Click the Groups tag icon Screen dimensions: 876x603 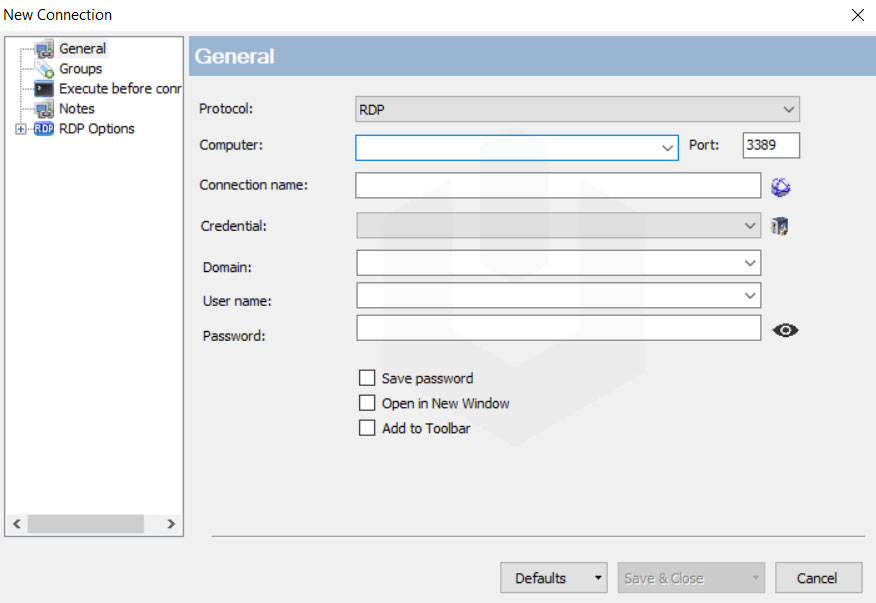pyautogui.click(x=44, y=69)
